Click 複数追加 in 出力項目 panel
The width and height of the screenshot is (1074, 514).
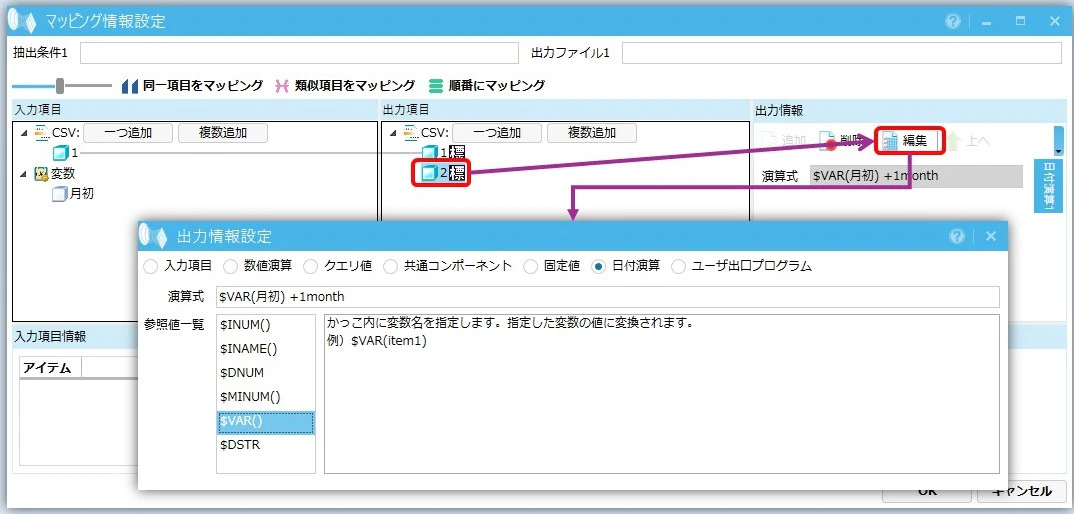(x=592, y=133)
